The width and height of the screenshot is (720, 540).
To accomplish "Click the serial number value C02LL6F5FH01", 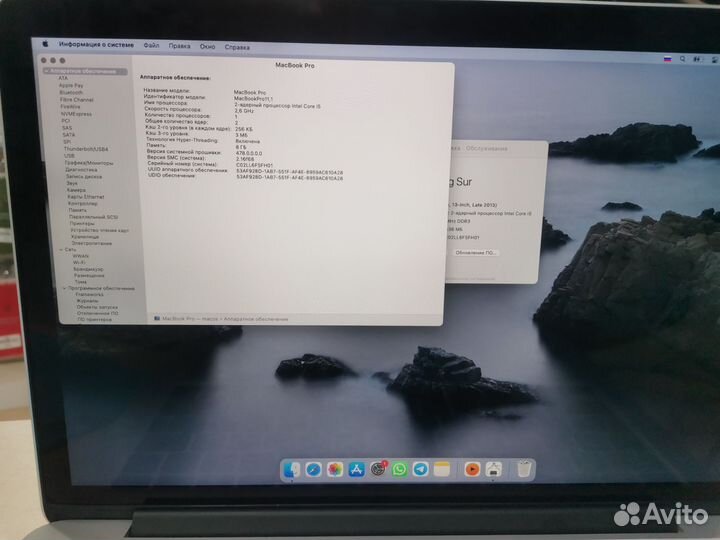I will (x=254, y=165).
